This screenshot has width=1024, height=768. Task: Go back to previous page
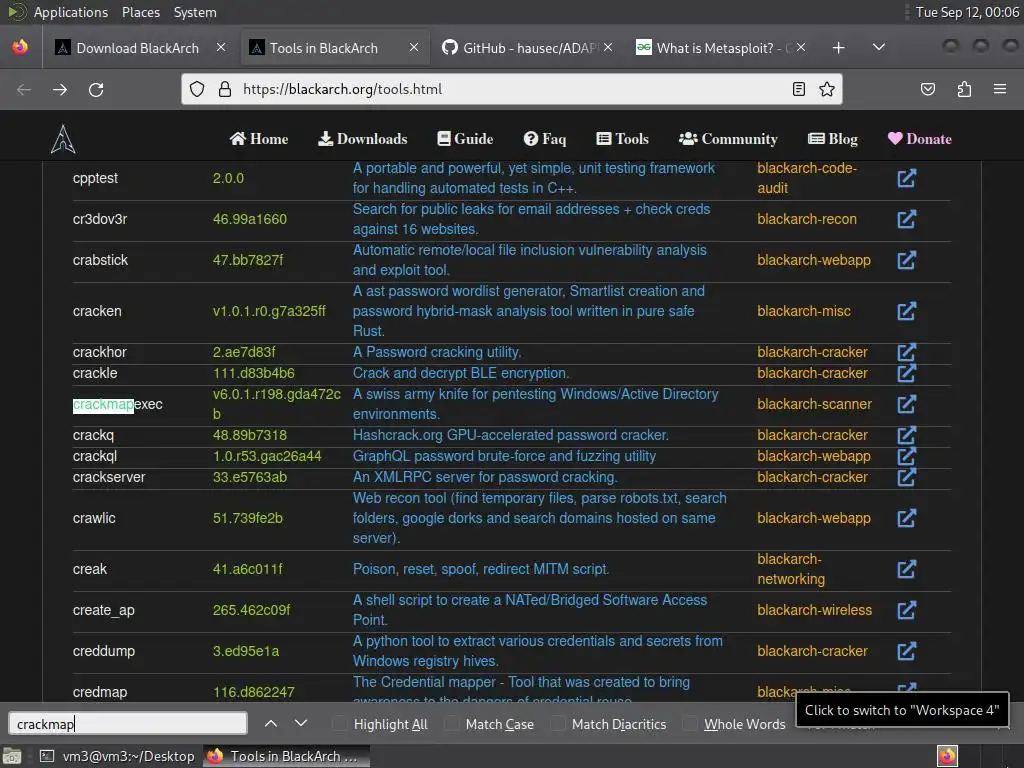click(x=24, y=89)
